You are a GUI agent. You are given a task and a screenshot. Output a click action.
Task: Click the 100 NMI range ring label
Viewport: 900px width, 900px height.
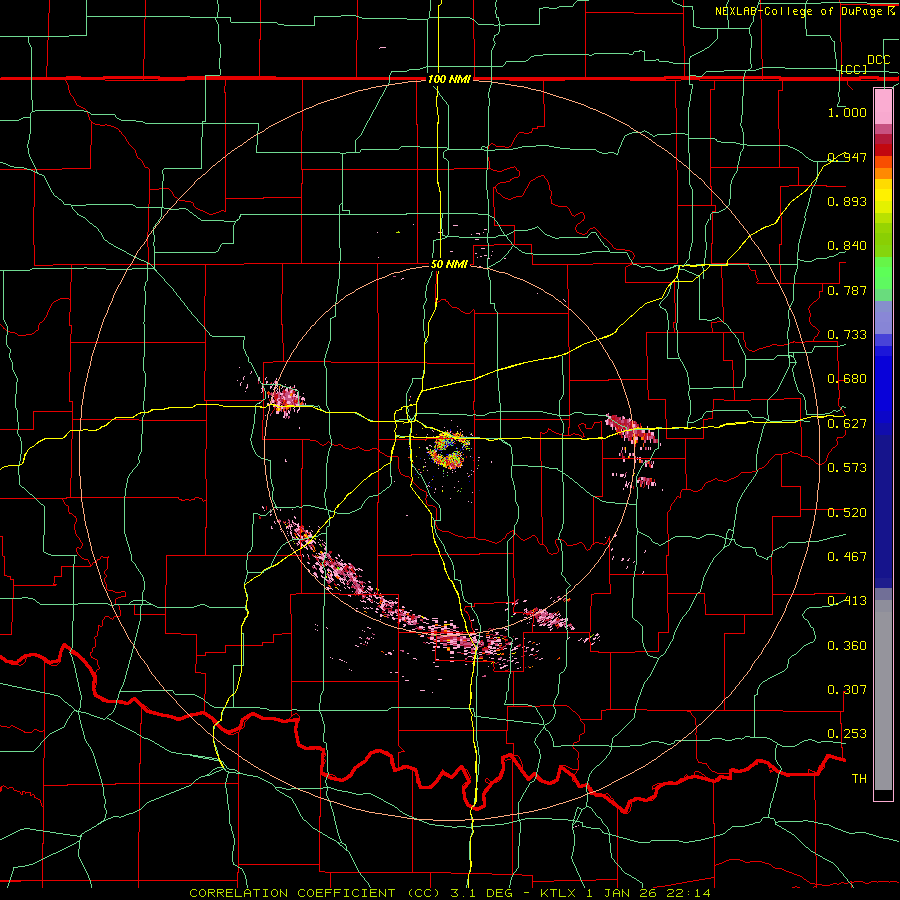tap(449, 79)
